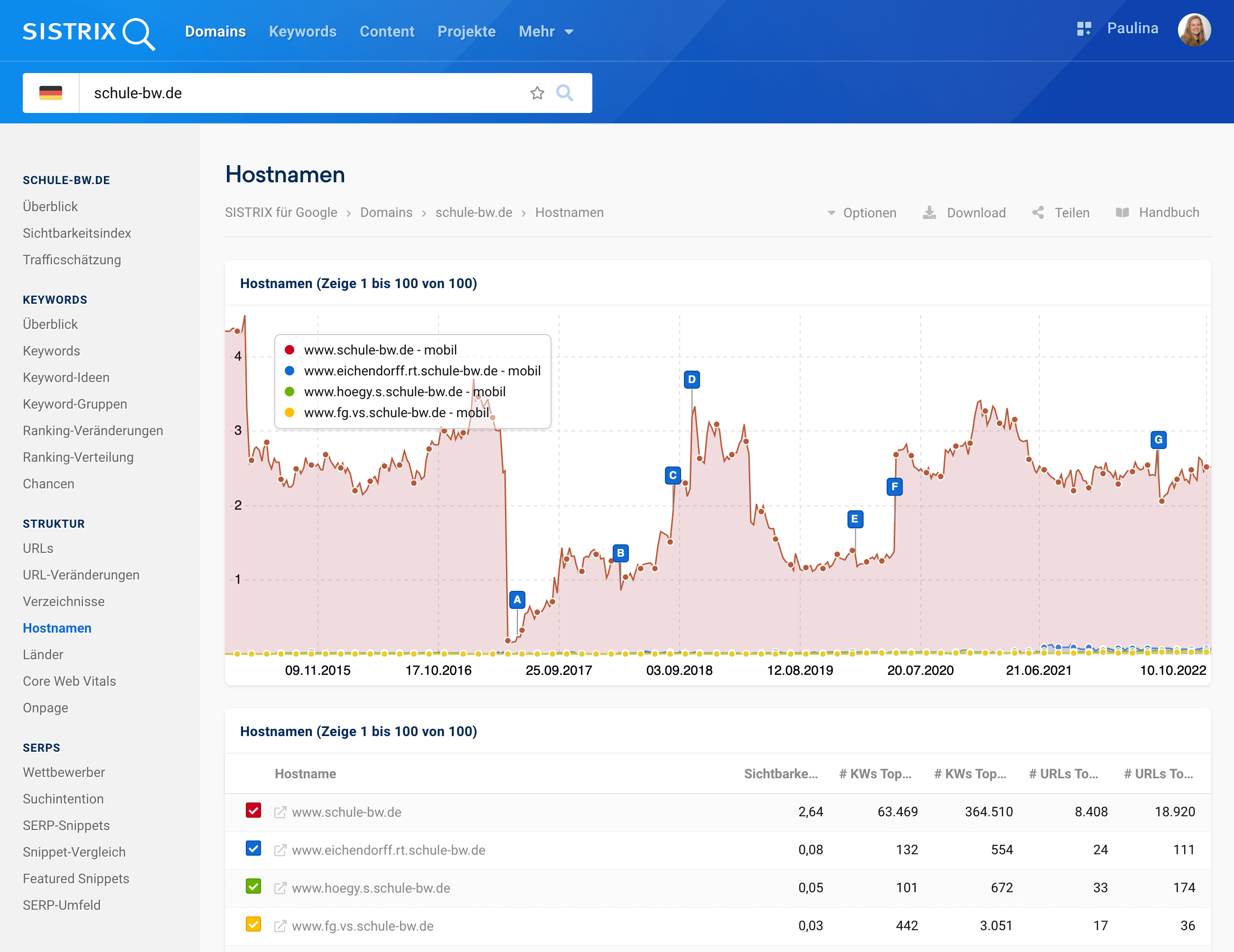Click the Teilen share icon

1038,213
